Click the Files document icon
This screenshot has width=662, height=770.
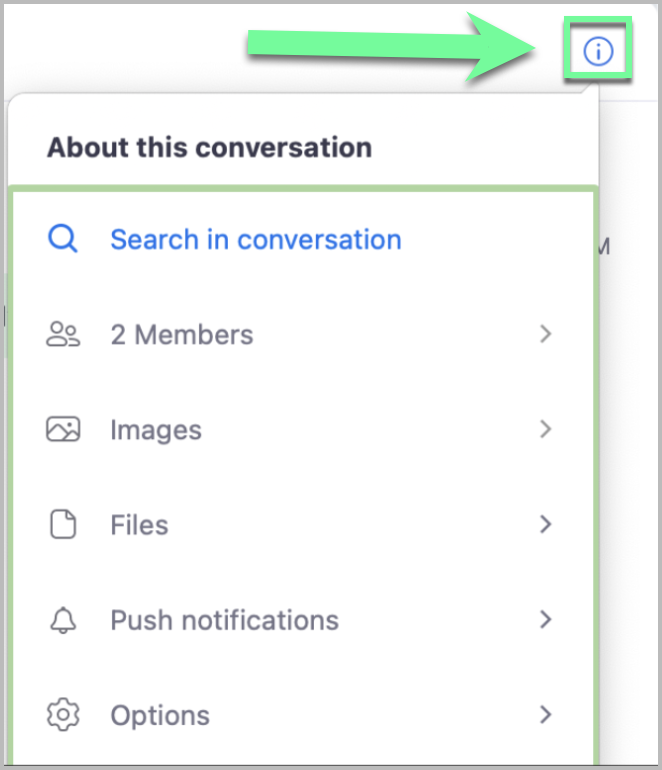[63, 525]
